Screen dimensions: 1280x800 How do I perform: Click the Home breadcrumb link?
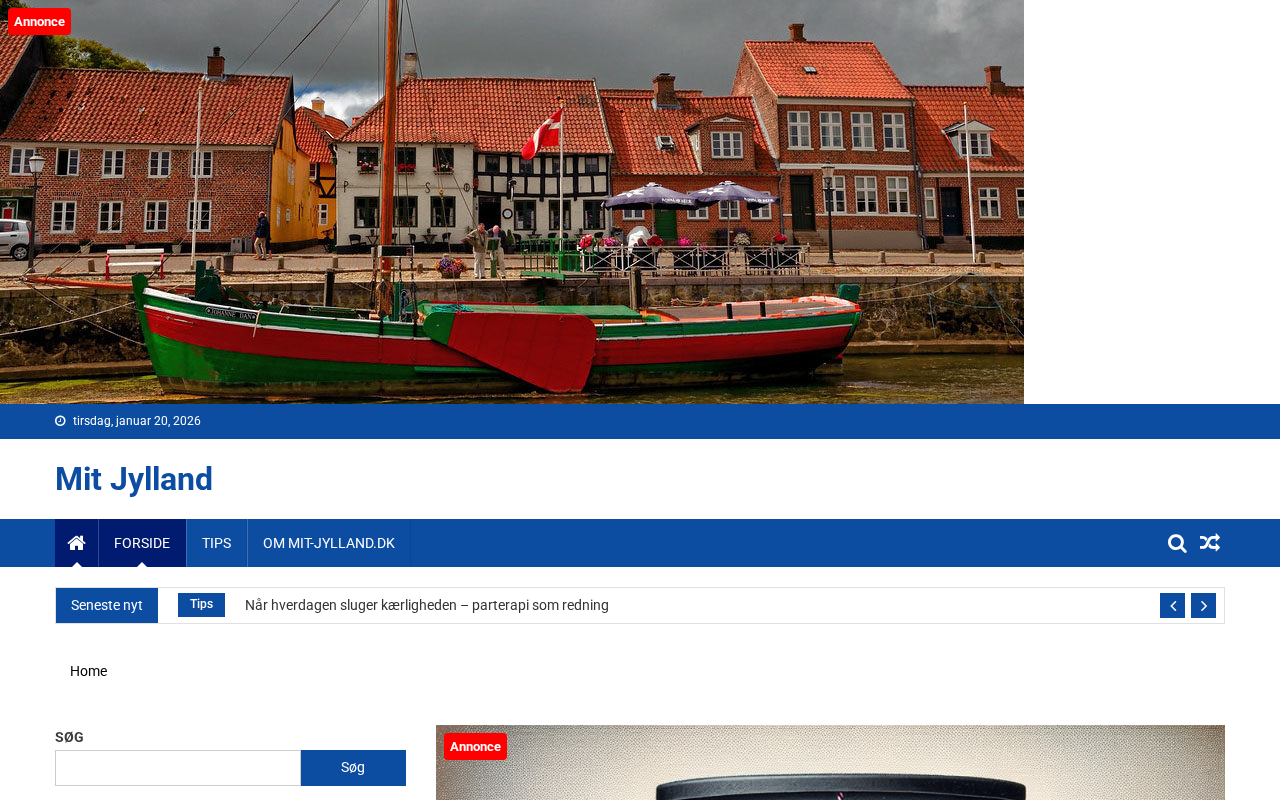[x=88, y=671]
